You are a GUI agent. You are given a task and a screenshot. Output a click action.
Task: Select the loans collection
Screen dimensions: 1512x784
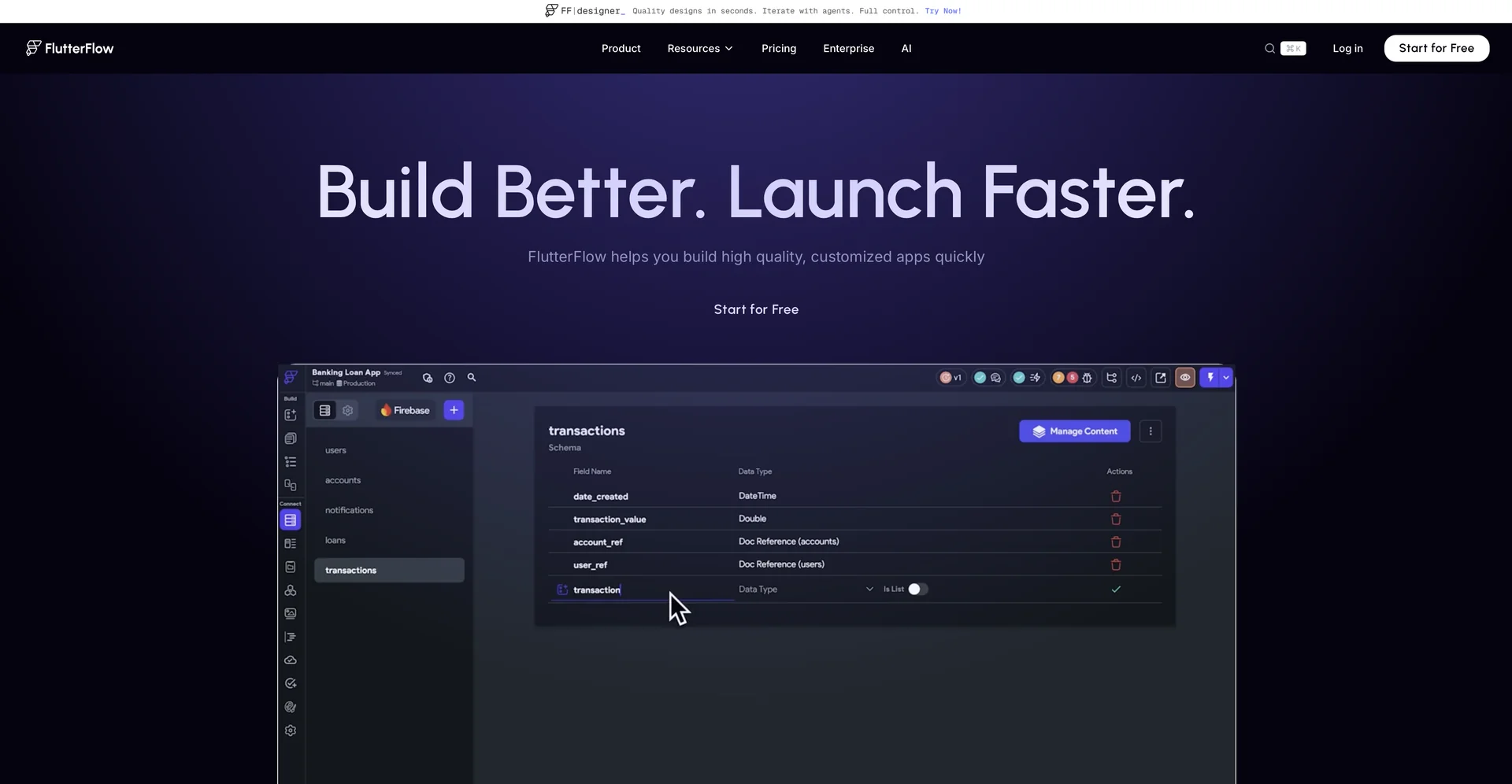(x=335, y=540)
